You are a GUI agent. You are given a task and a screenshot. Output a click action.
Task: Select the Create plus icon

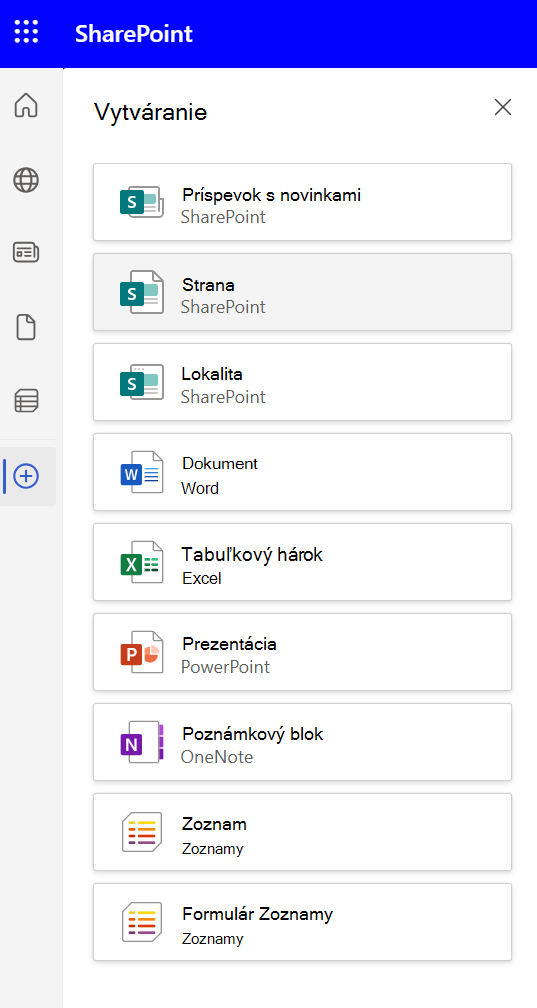click(x=26, y=476)
